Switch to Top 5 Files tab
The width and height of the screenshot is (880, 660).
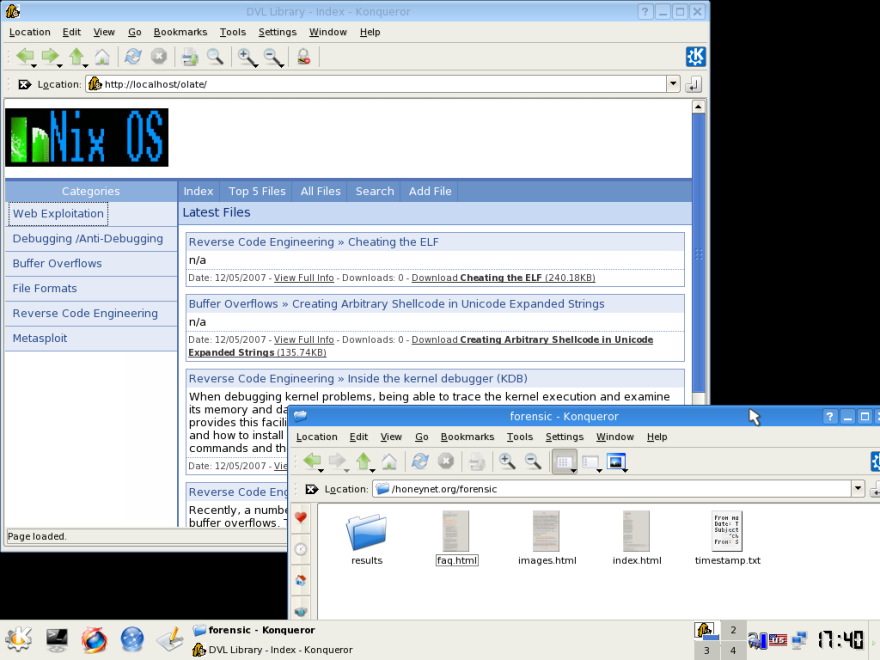click(x=257, y=191)
